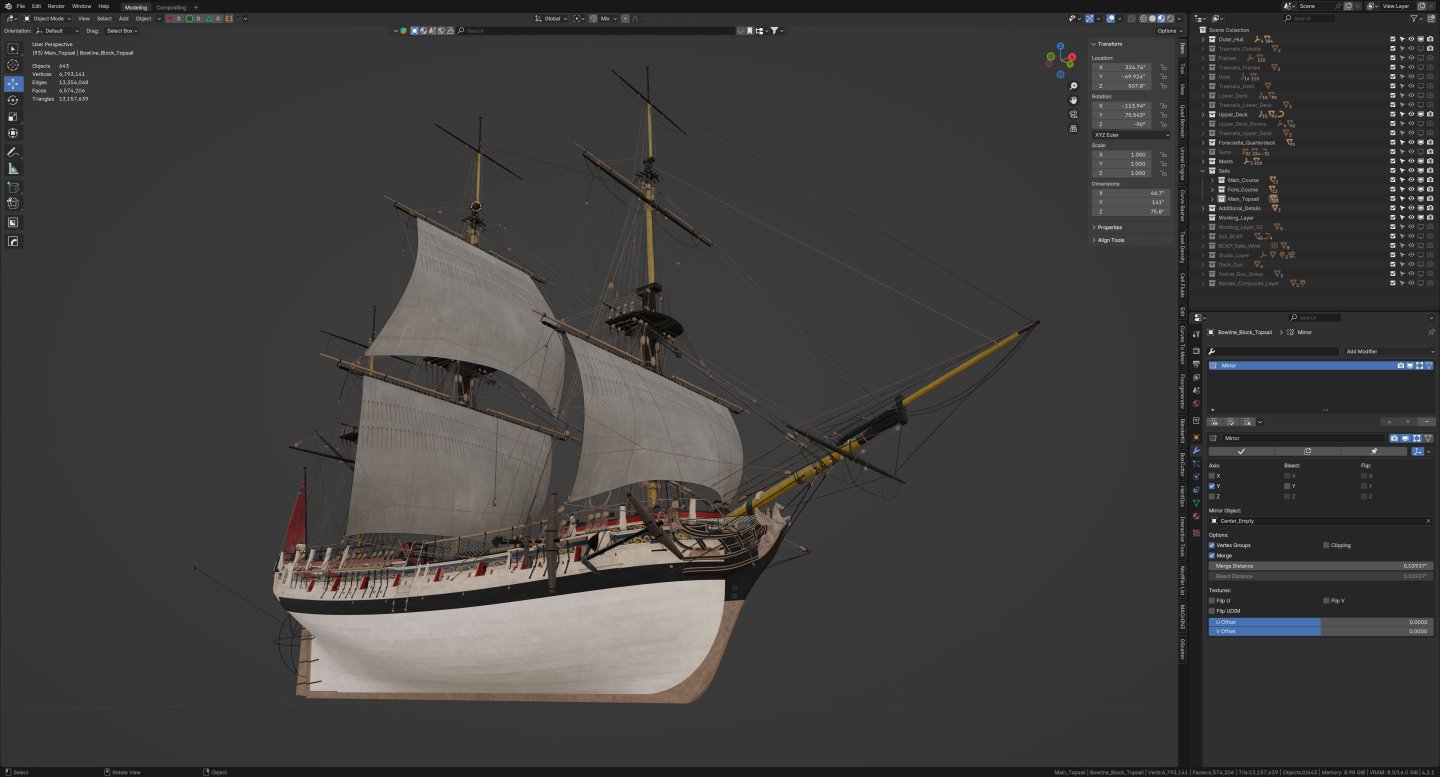The image size is (1440, 777).
Task: Open the Select Box drag dropdown
Action: click(x=122, y=31)
